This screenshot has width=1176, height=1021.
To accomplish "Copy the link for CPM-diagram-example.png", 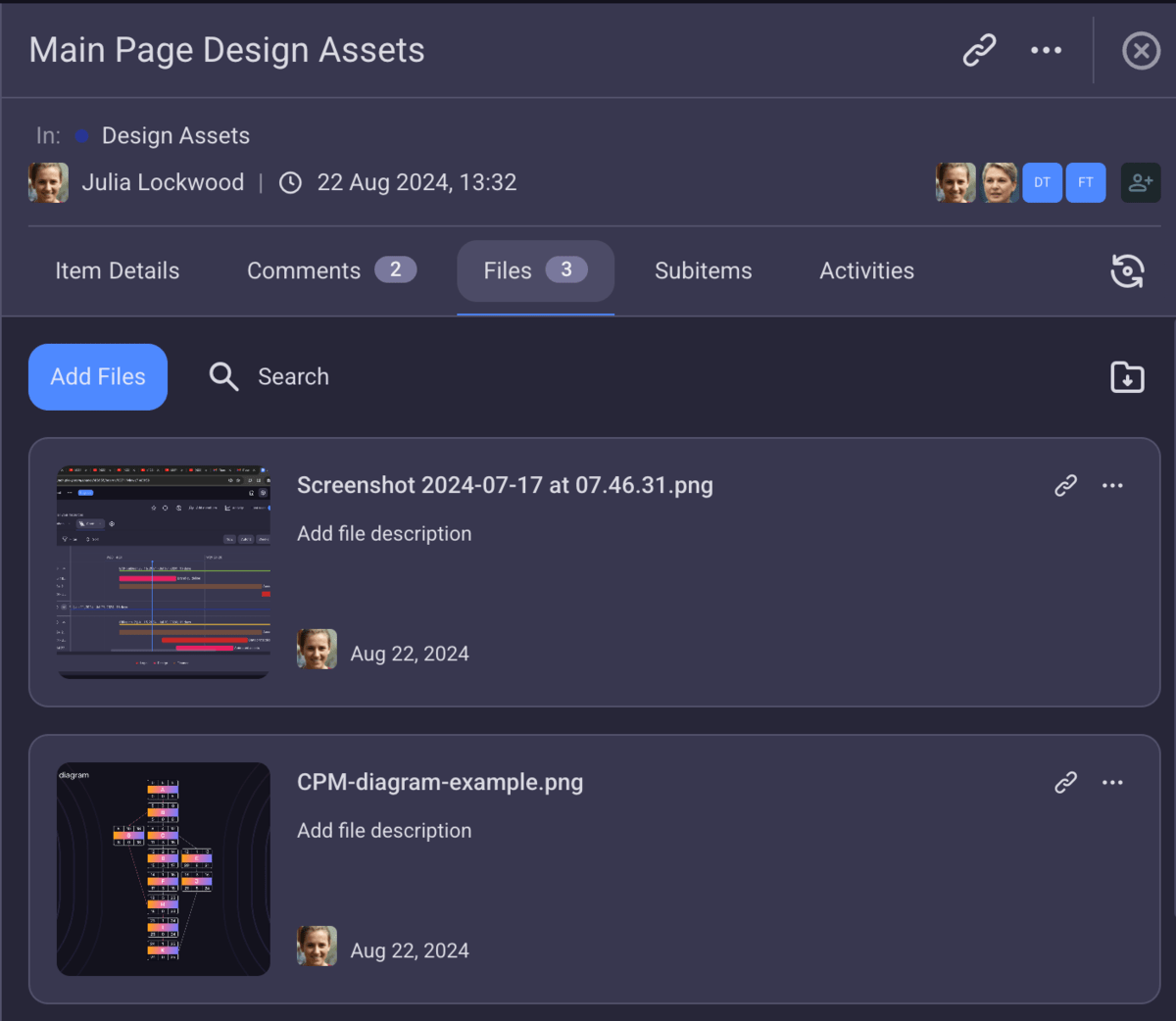I will (x=1065, y=782).
